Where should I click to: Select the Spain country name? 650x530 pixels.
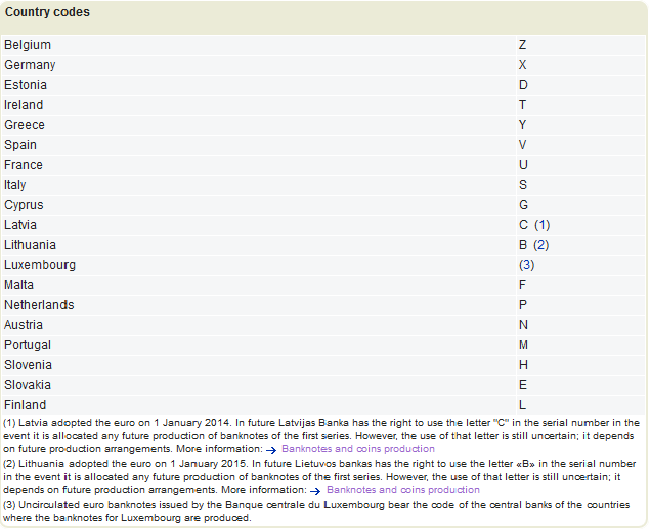[x=20, y=145]
